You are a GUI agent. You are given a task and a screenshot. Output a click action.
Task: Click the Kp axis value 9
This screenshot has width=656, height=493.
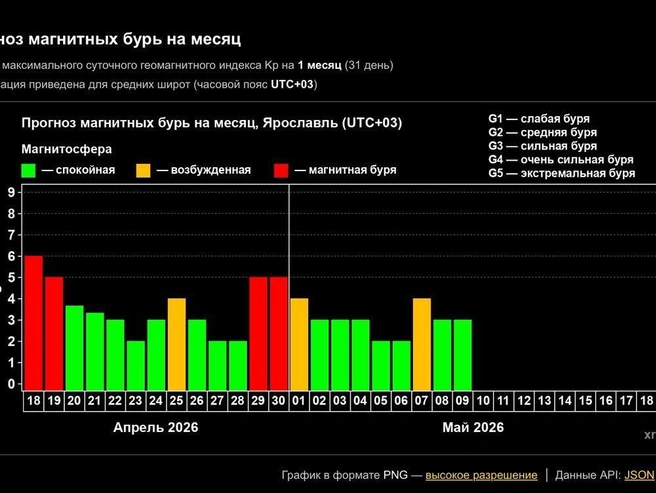click(11, 192)
